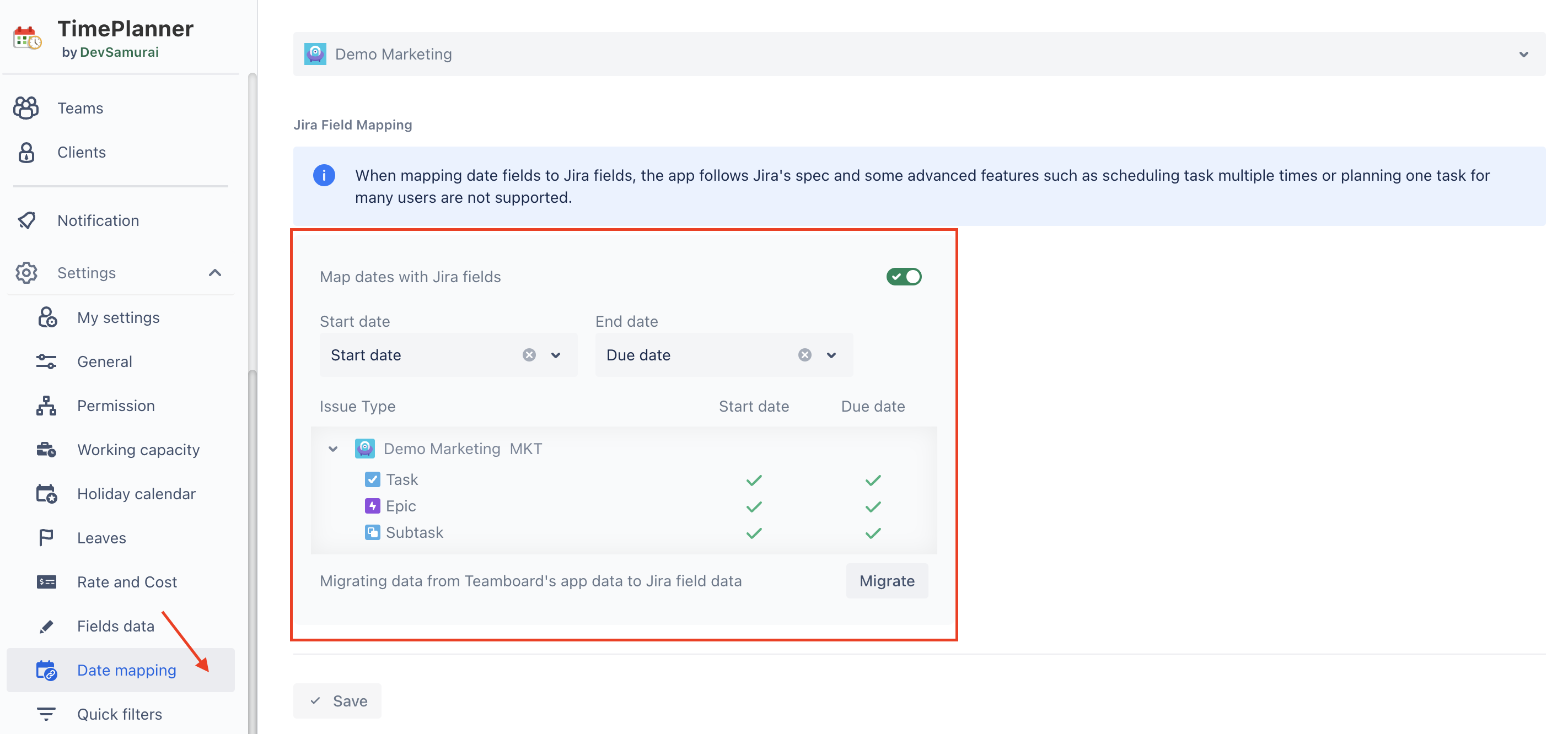
Task: Click the Quick filters funnel icon
Action: click(46, 714)
